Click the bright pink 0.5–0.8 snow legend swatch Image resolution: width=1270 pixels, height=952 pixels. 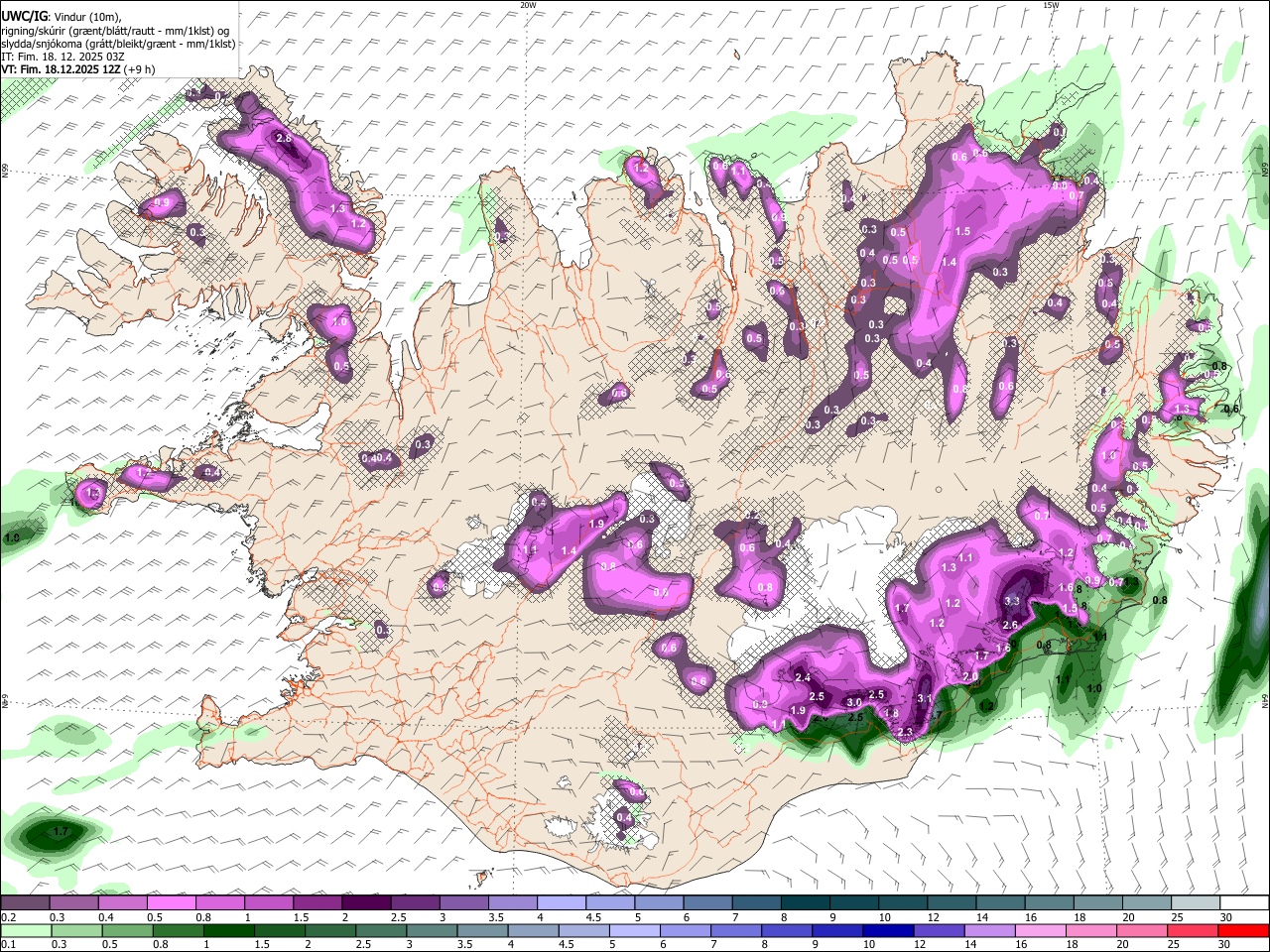(171, 903)
